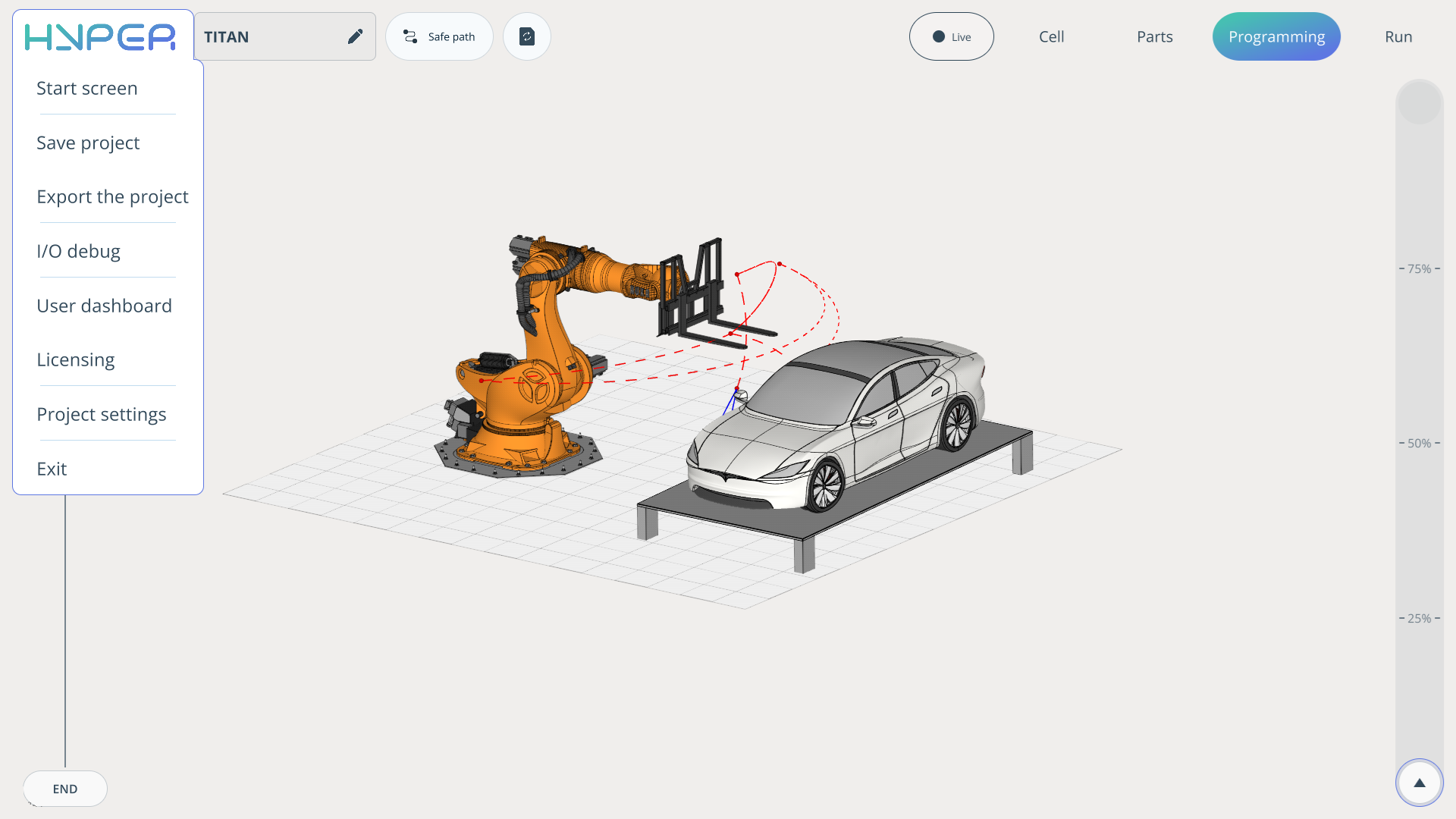The width and height of the screenshot is (1456, 819).
Task: Select Save project menu entry
Action: coord(88,143)
